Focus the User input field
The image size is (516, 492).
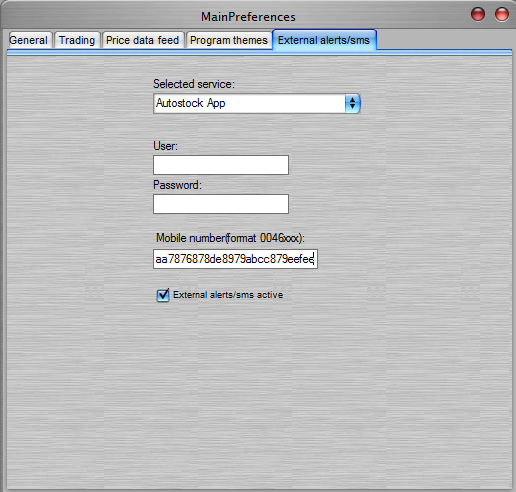pyautogui.click(x=221, y=165)
